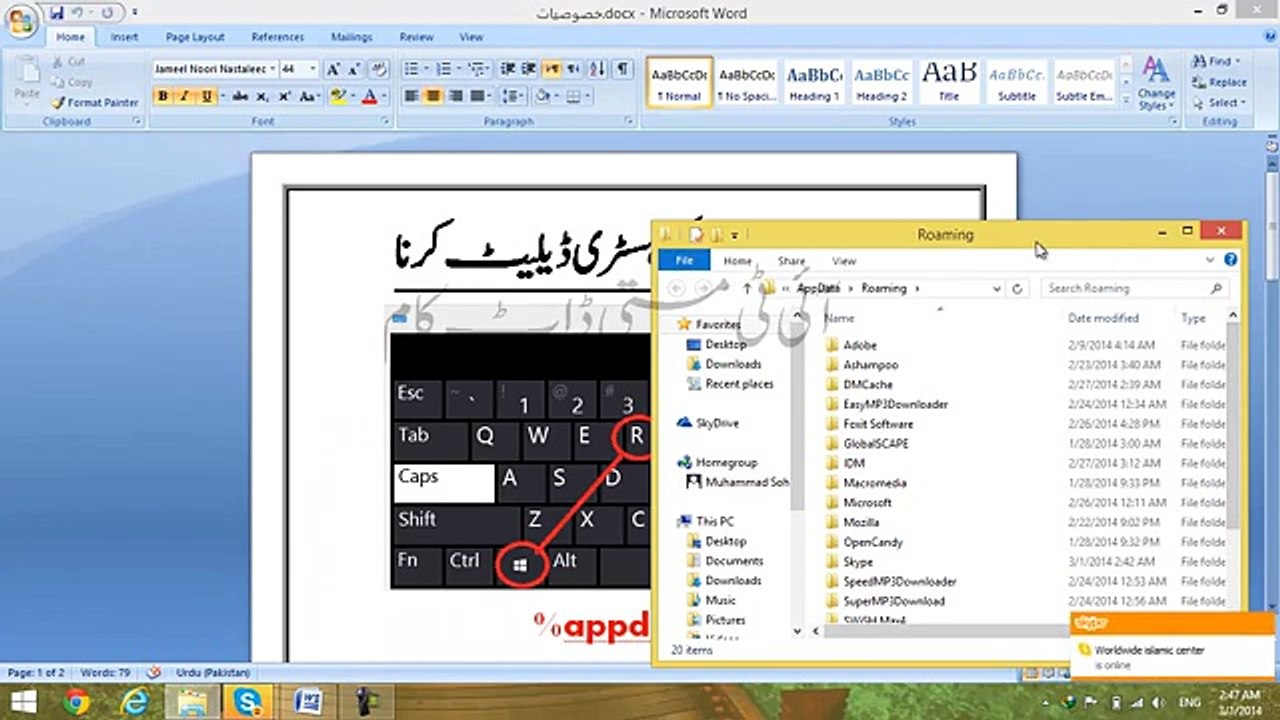Open Share tab in Roaming window
Screen dimensions: 1280x720
point(791,261)
